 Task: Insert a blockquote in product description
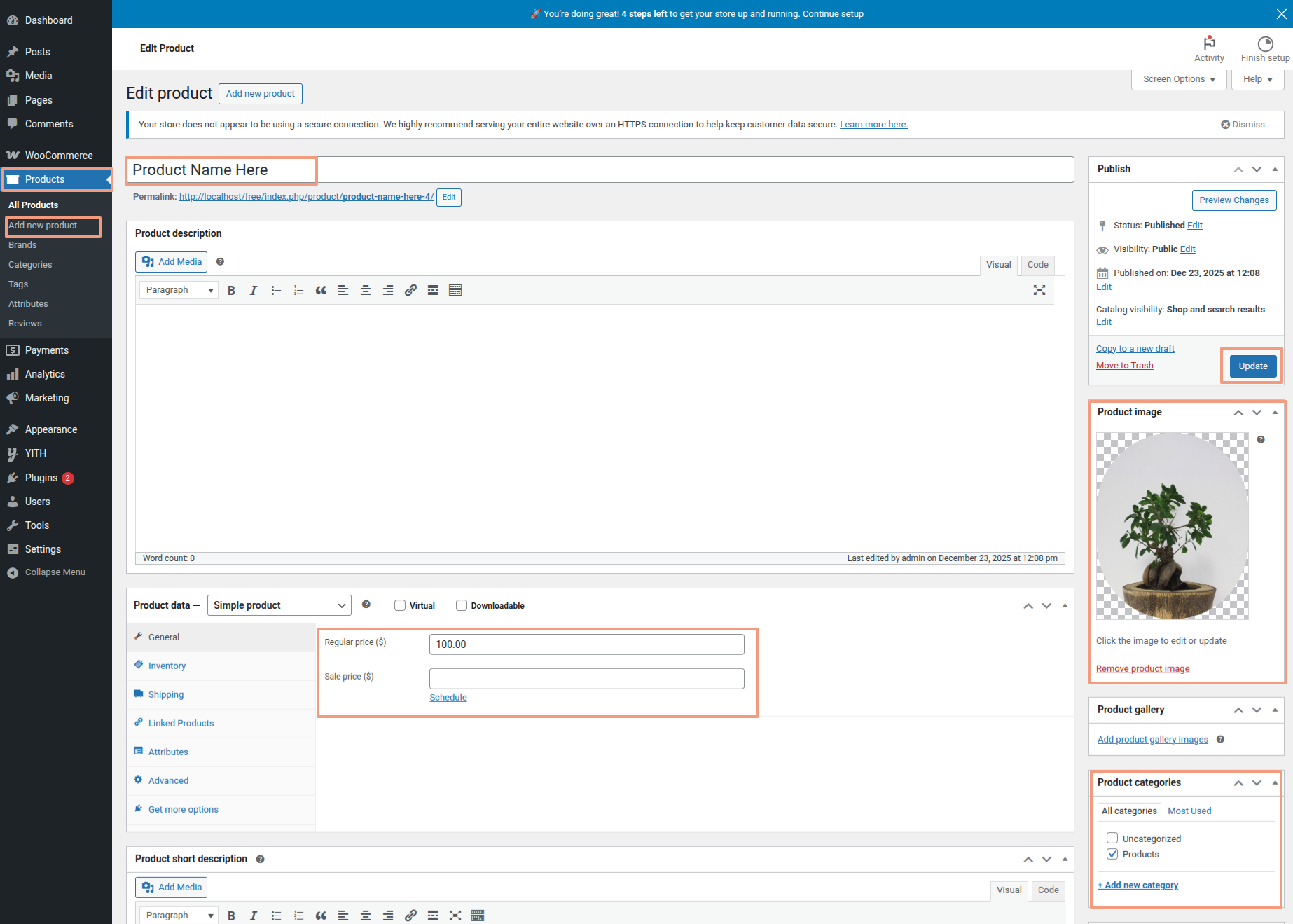(321, 290)
